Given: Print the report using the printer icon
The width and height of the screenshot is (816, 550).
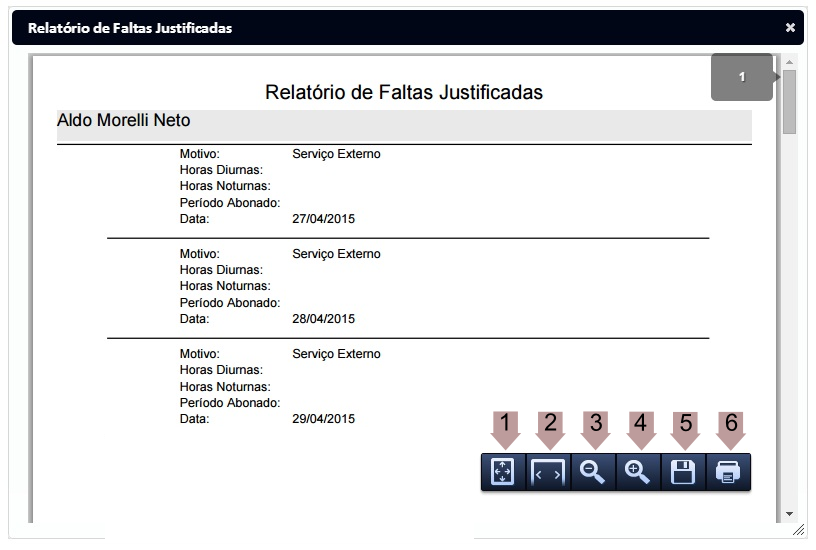Looking at the screenshot, I should (729, 473).
